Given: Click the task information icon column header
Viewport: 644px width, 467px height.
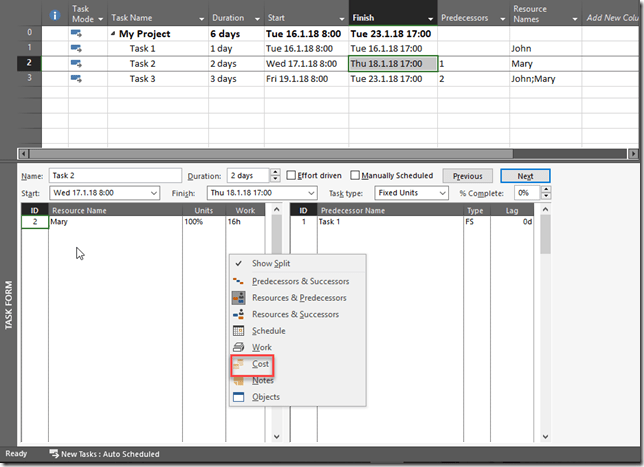Looking at the screenshot, I should [55, 15].
